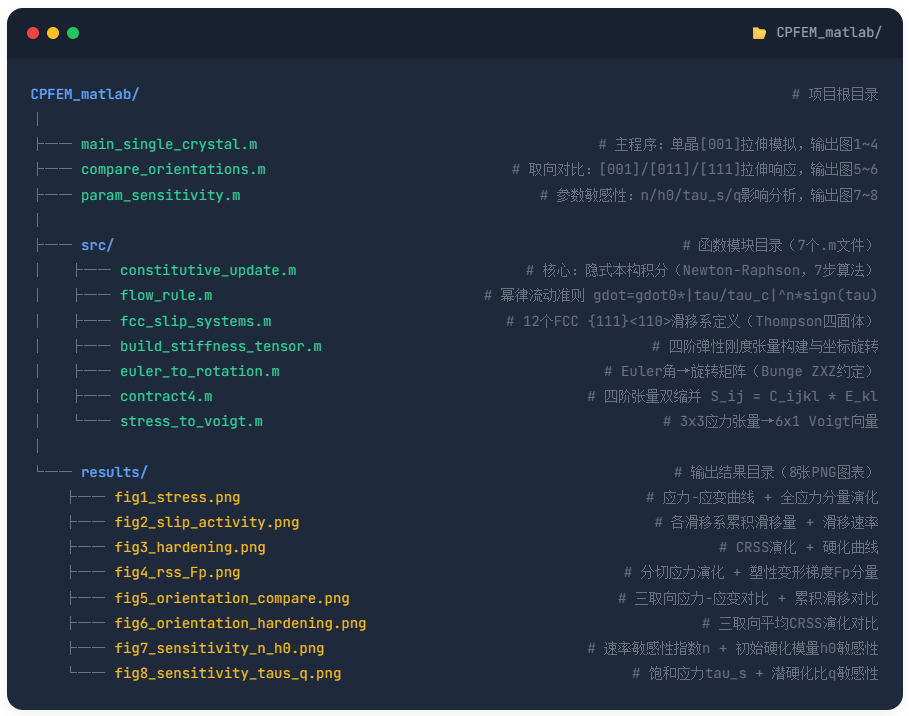Screen dimensions: 909x716
Task: Select stress_to_voigt.m file
Action: tap(191, 422)
